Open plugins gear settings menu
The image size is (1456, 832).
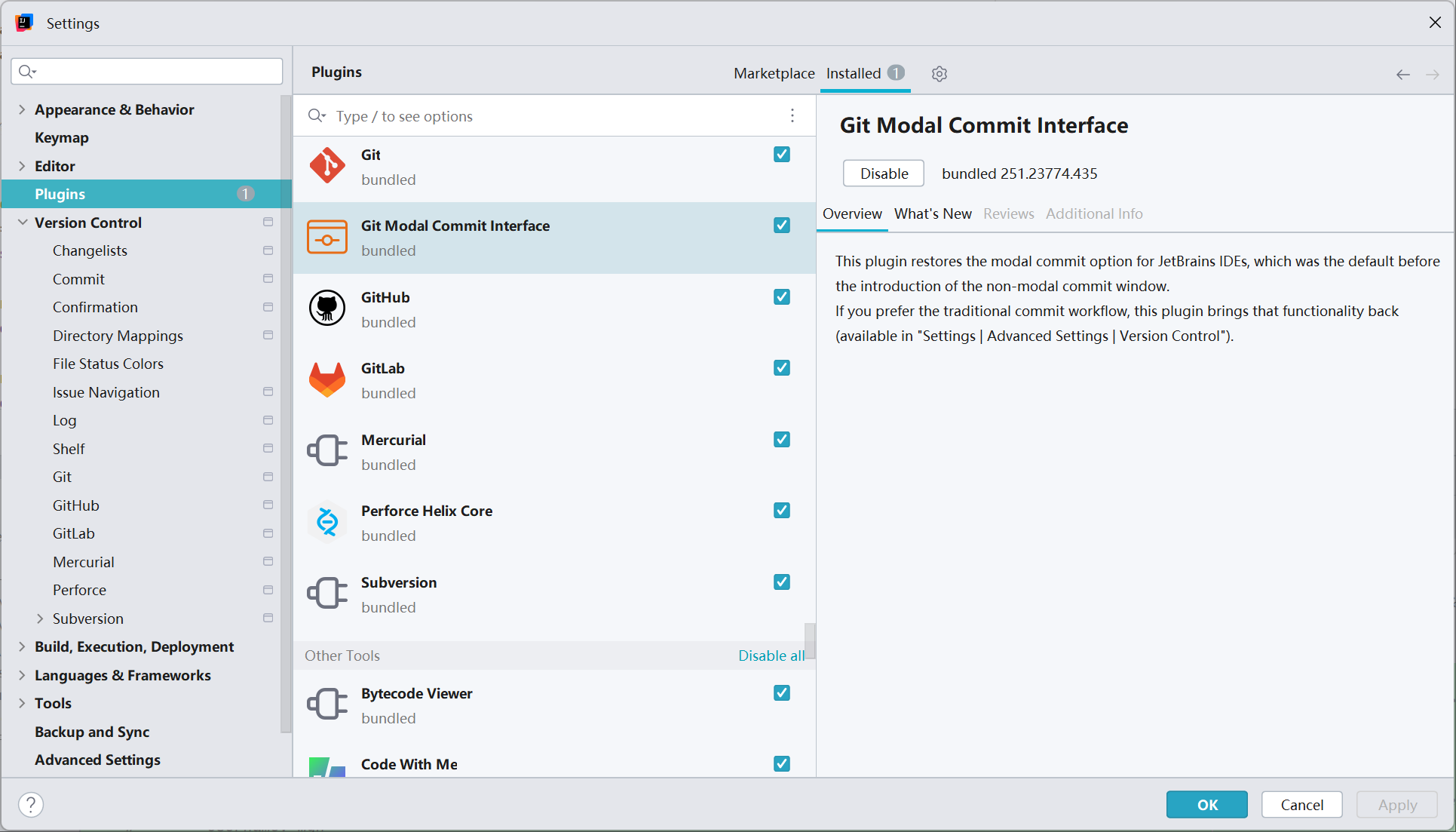tap(939, 74)
